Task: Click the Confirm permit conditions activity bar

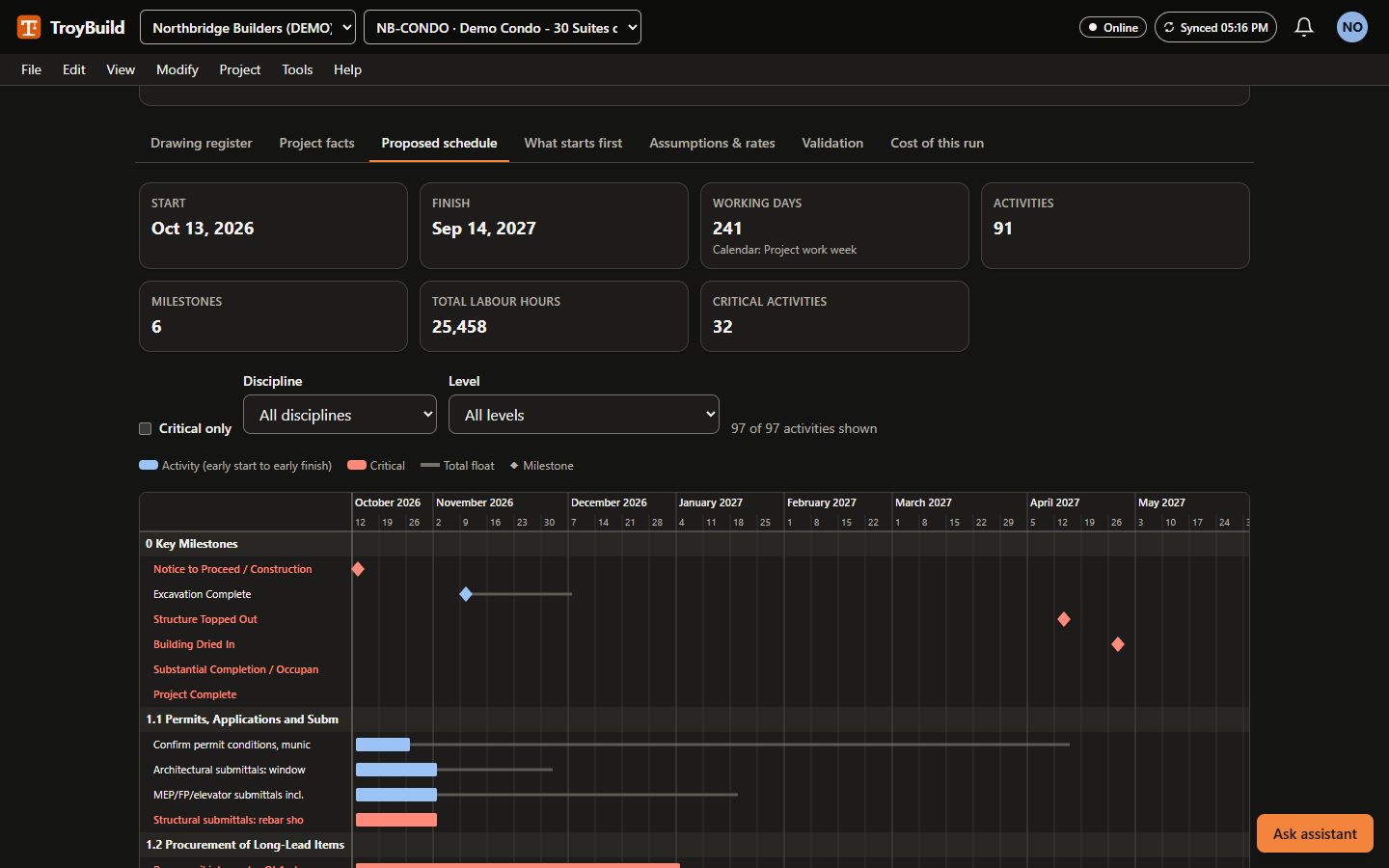Action: click(x=383, y=745)
